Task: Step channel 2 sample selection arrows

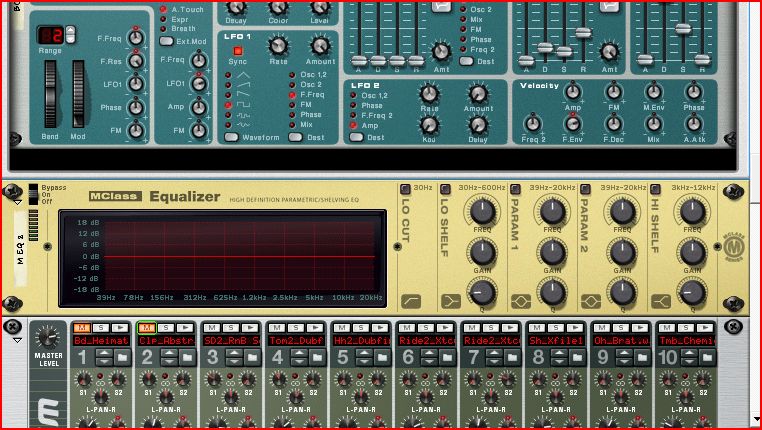Action: (169, 358)
